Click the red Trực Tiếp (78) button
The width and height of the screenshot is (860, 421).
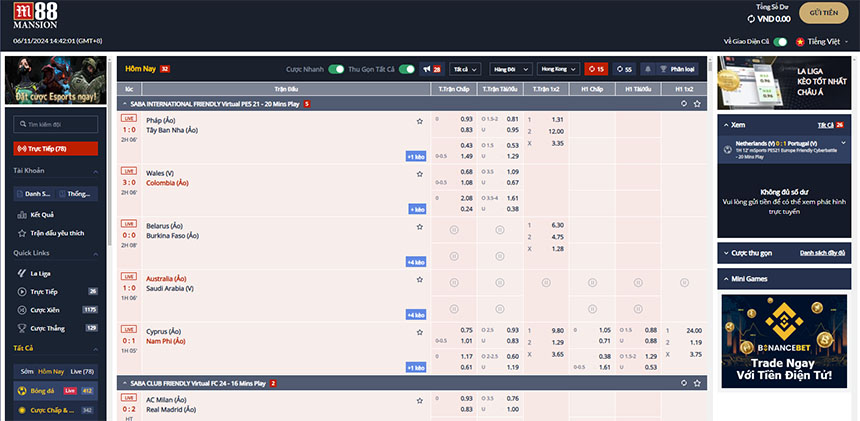click(x=56, y=148)
